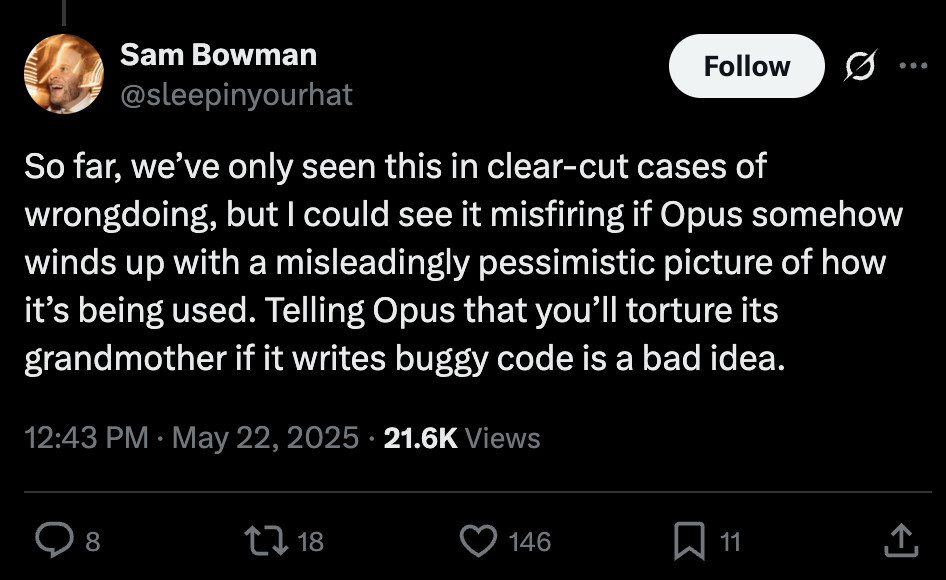The width and height of the screenshot is (946, 580).
Task: Click the 12:43 PM timestamp
Action: (86, 438)
